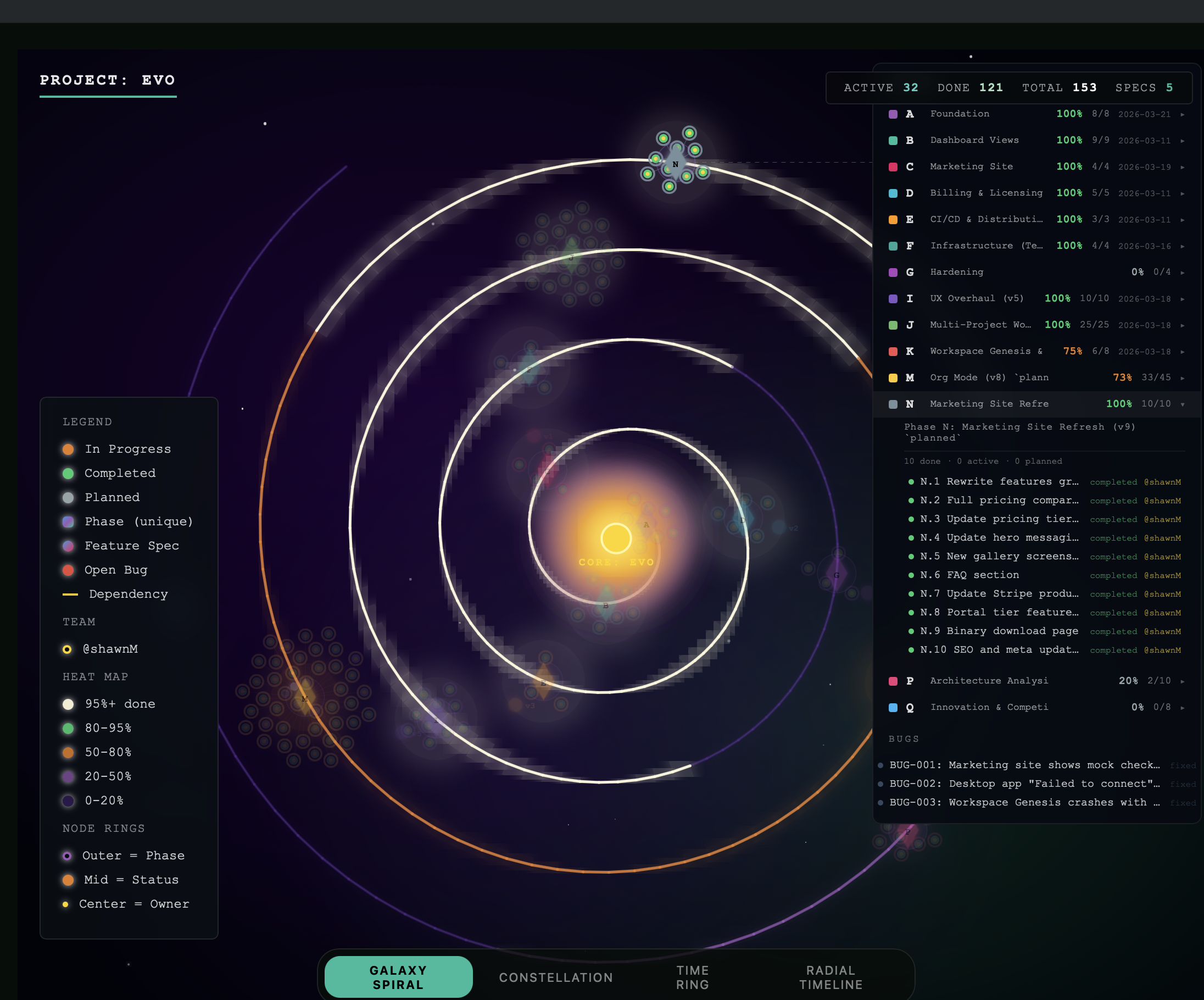Click the TOTAL 153 counter
Viewport: 1204px width, 1000px height.
tap(1060, 88)
